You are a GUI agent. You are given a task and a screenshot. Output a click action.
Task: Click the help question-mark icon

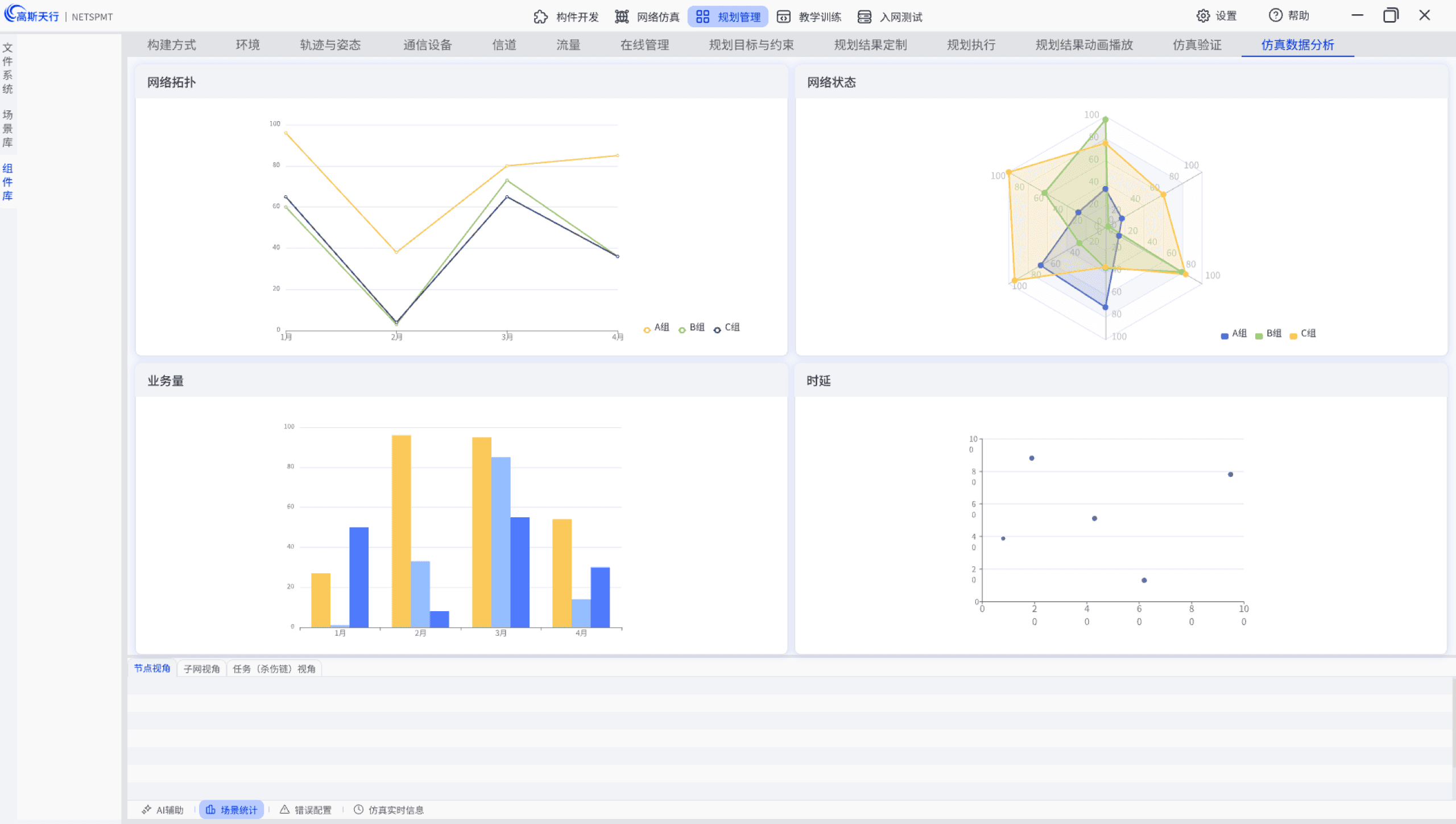1276,15
